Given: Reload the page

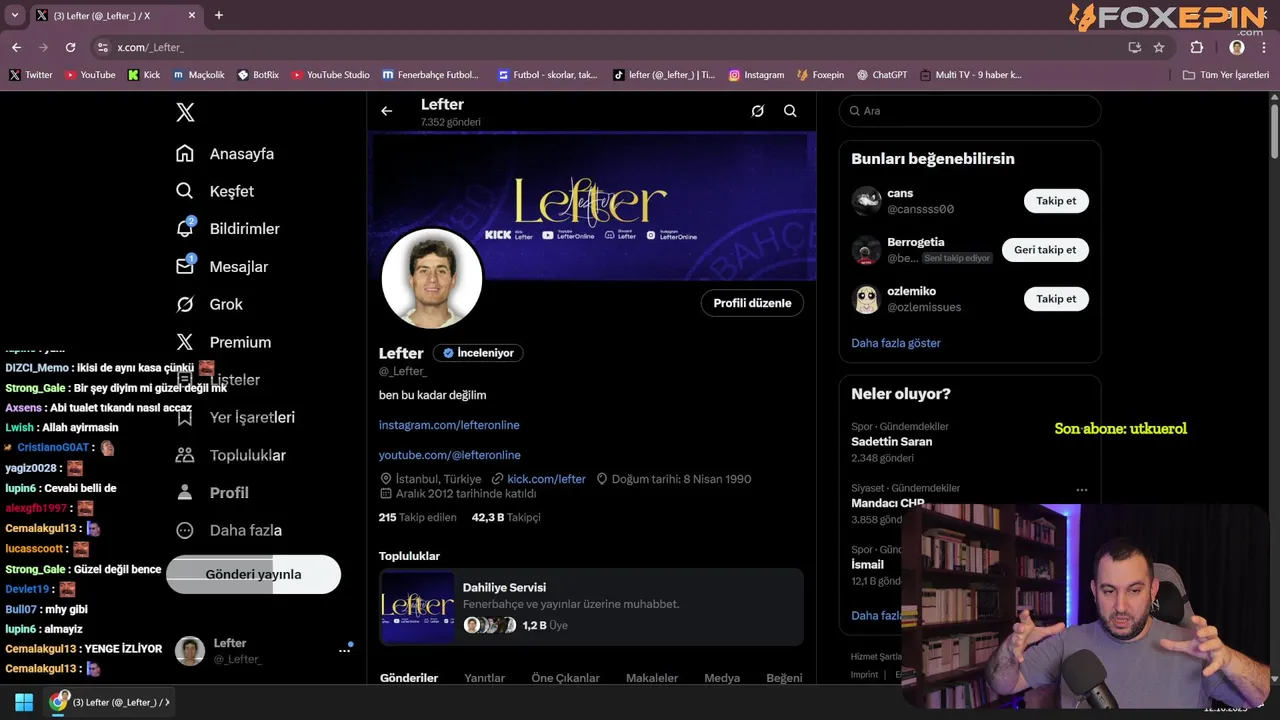Looking at the screenshot, I should [70, 47].
